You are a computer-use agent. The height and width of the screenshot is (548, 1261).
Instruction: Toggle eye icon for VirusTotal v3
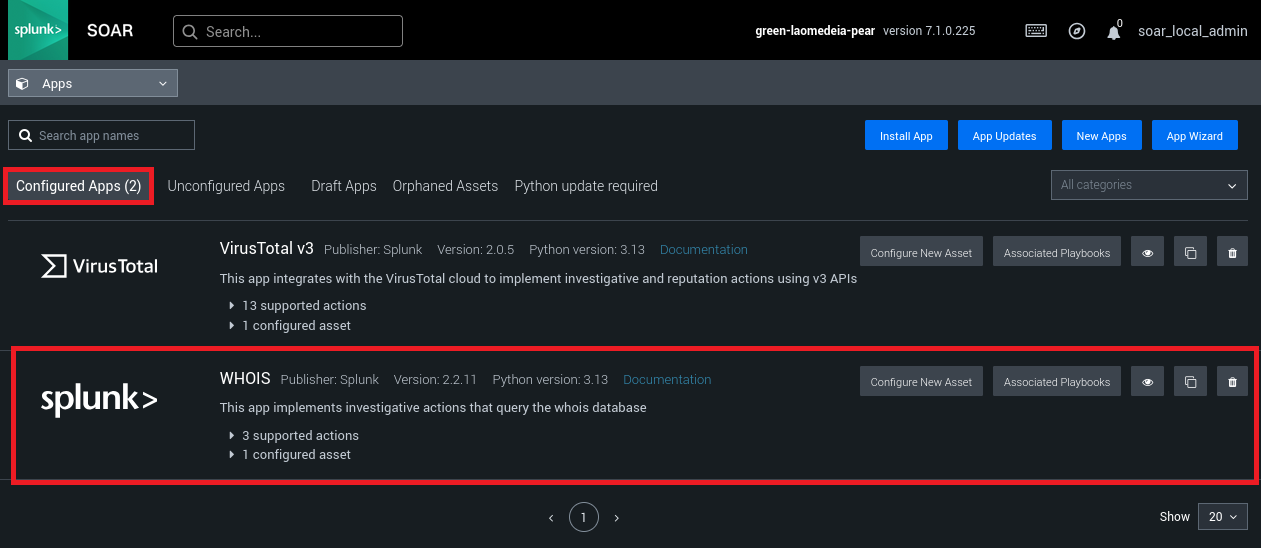click(1147, 253)
